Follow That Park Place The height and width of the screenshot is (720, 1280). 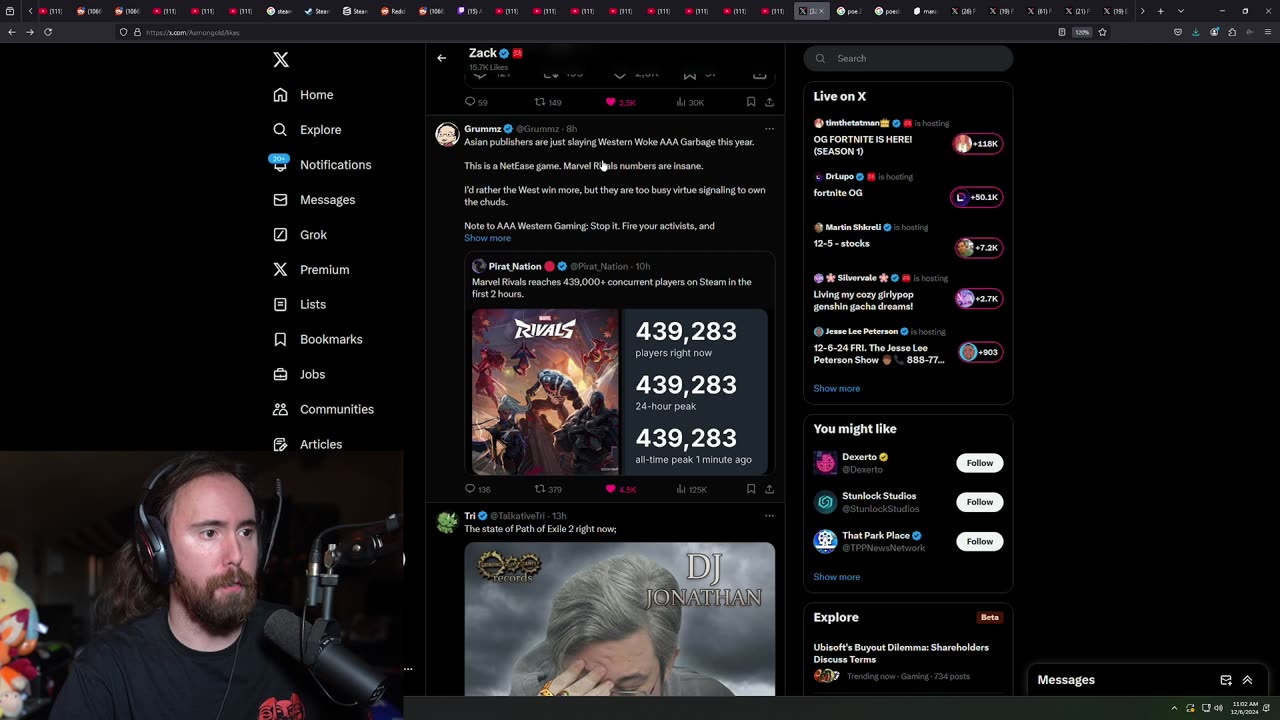point(979,541)
